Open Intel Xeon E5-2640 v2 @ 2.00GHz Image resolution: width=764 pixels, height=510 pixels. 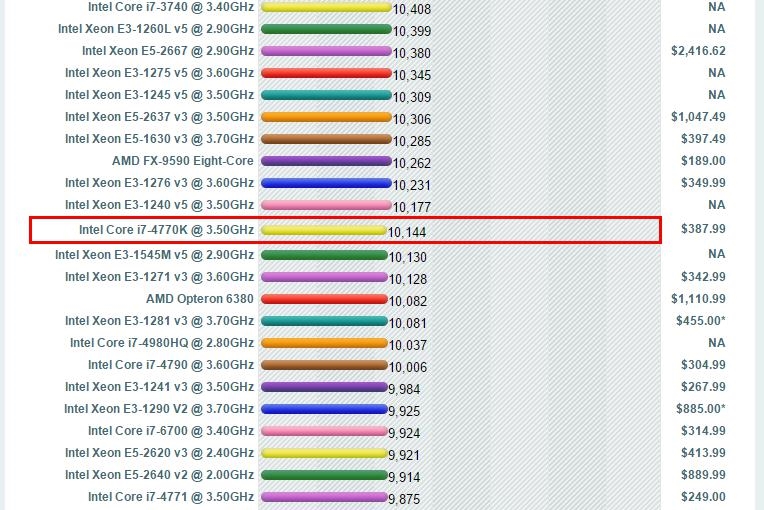tap(159, 474)
